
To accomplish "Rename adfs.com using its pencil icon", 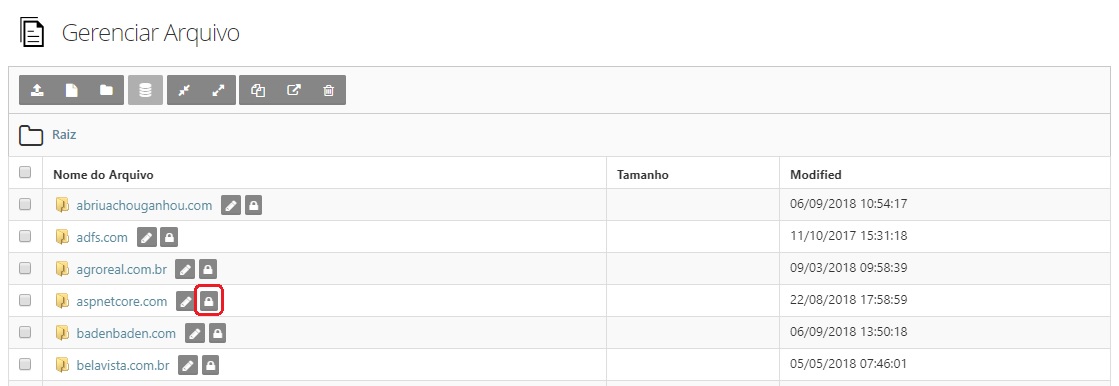I will [146, 237].
